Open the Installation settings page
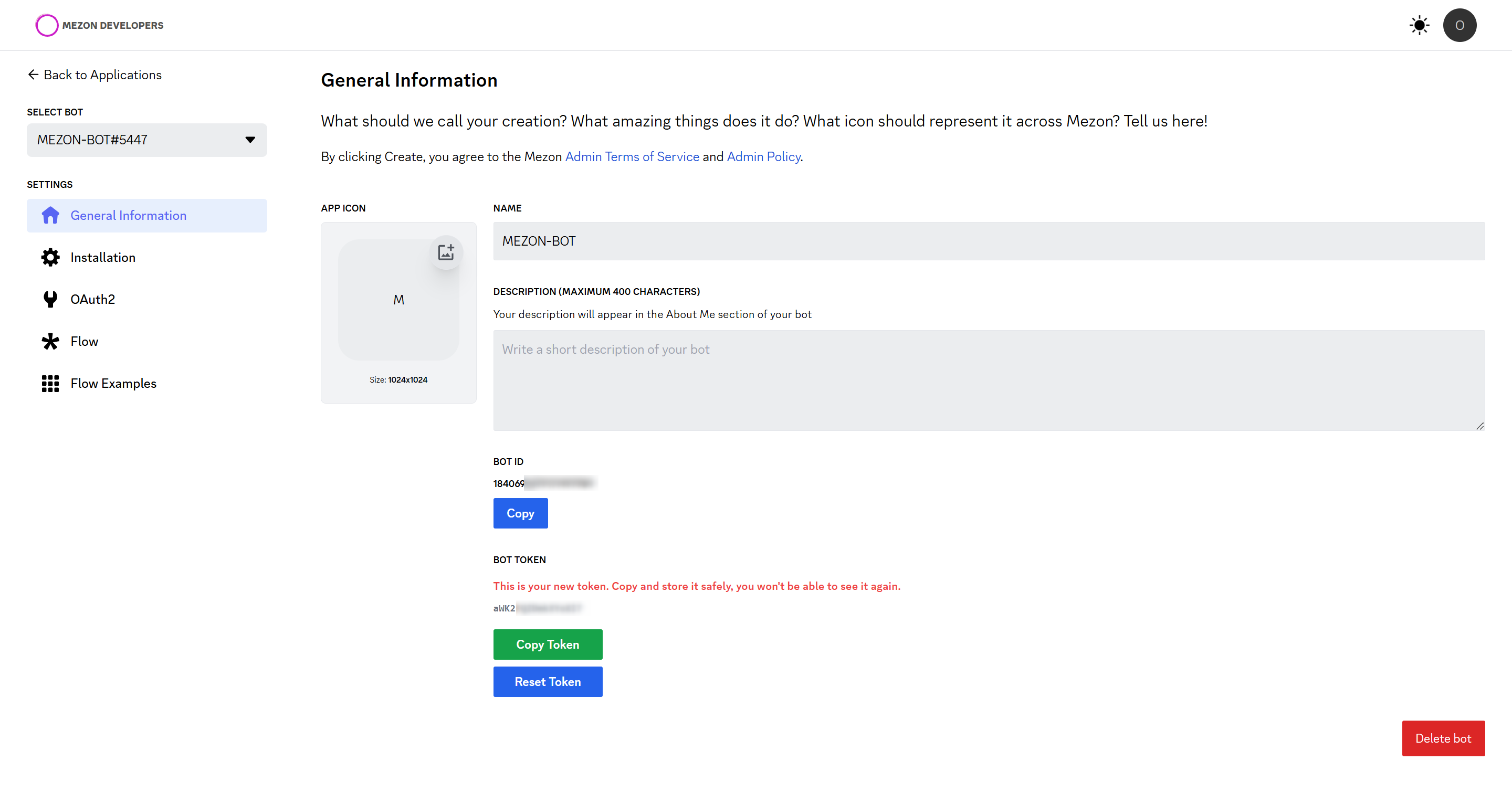Viewport: 1512px width, 803px height. [103, 257]
